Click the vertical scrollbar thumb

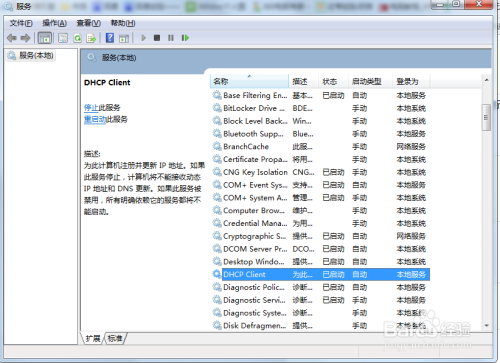coord(486,117)
